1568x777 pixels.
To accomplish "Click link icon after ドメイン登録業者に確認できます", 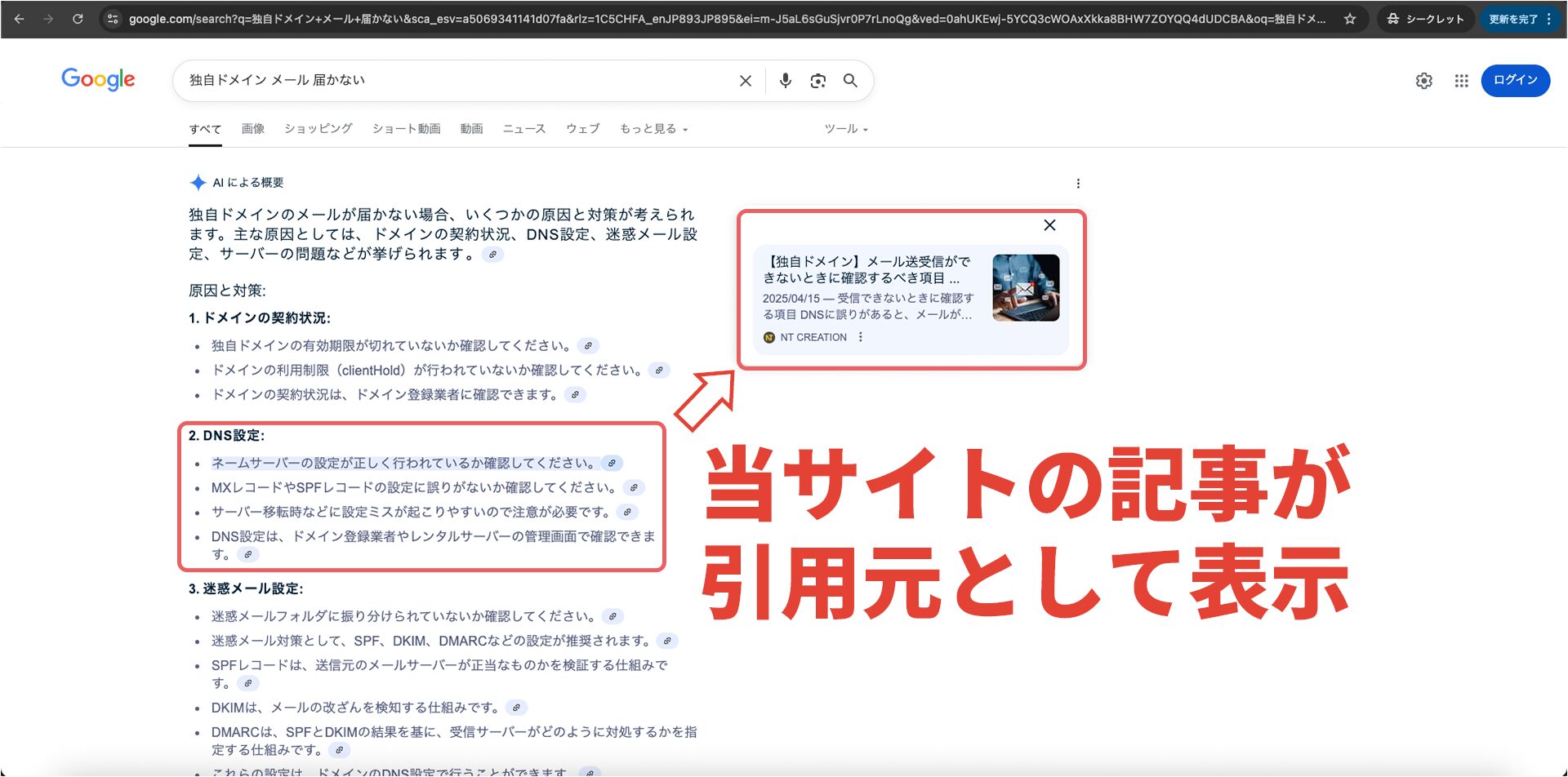I will click(x=575, y=395).
